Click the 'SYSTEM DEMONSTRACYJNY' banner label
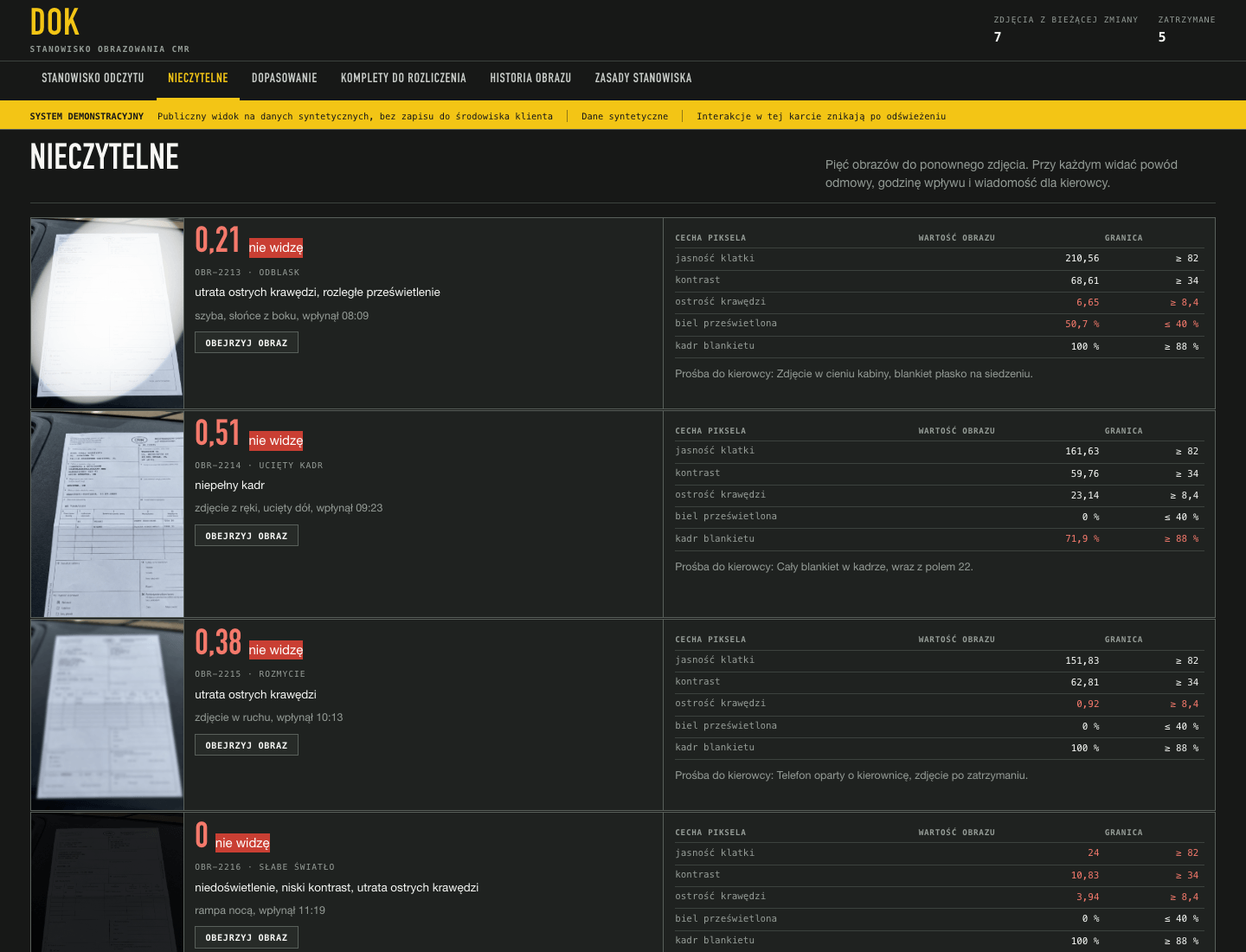This screenshot has height=952, width=1246. pyautogui.click(x=87, y=116)
